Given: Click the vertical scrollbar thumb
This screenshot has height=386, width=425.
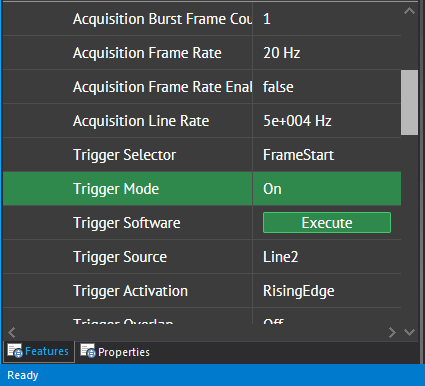Looking at the screenshot, I should point(409,102).
